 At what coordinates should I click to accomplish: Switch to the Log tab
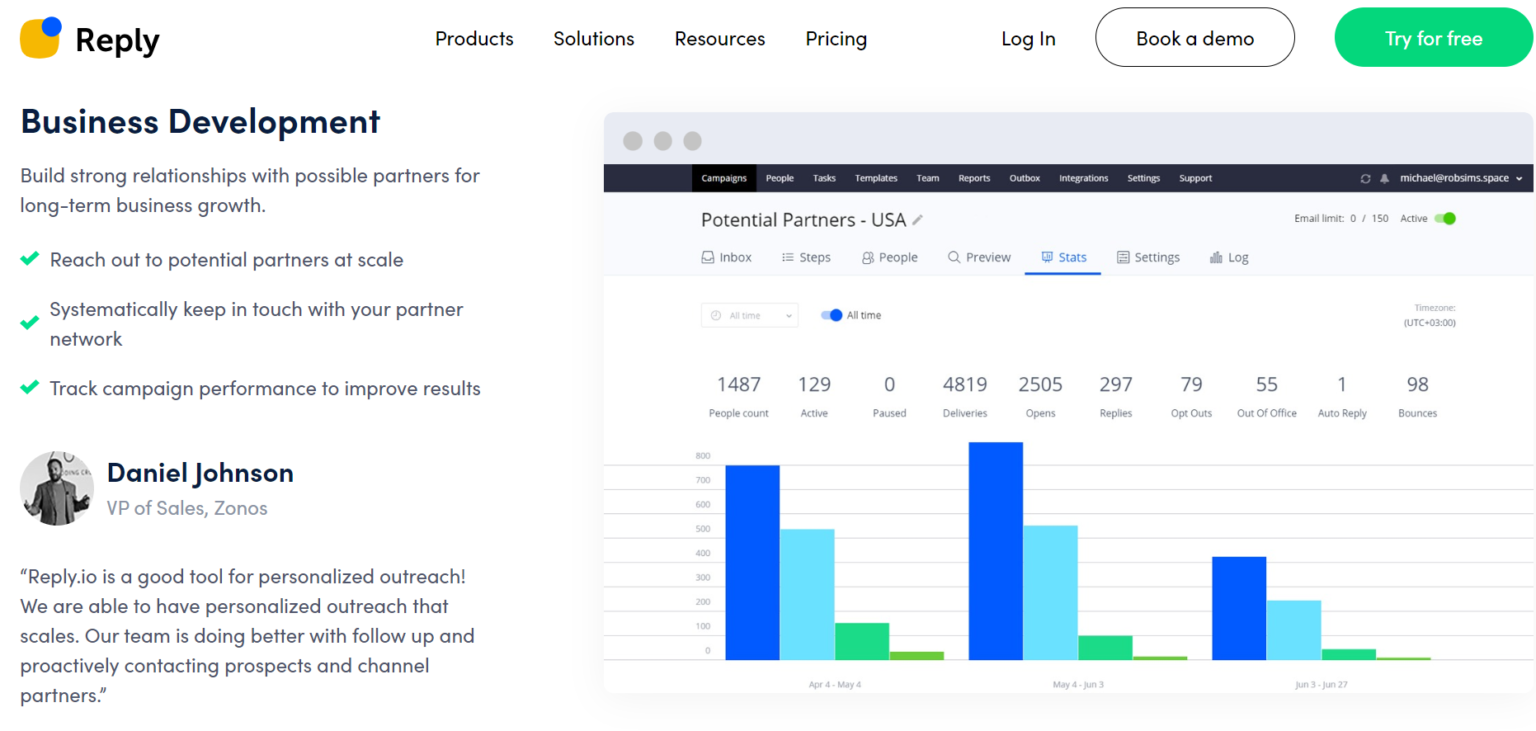(x=1229, y=257)
